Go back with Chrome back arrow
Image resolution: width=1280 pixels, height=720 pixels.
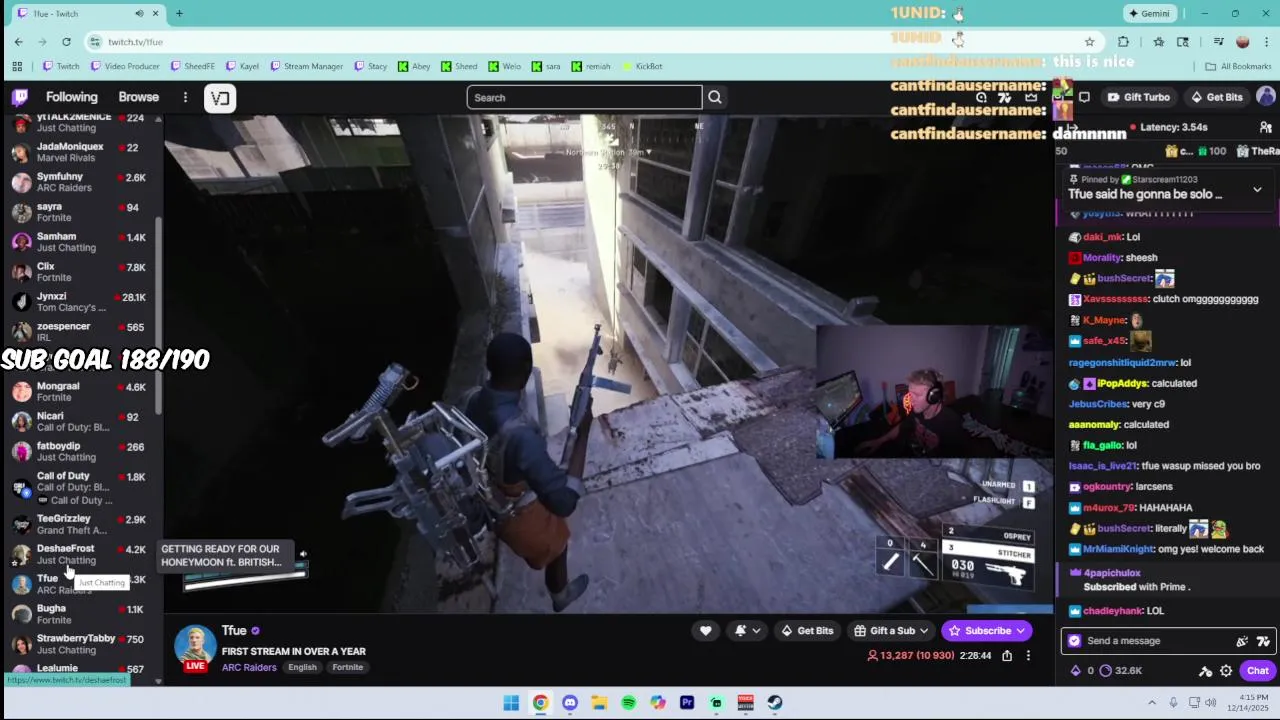click(x=18, y=41)
